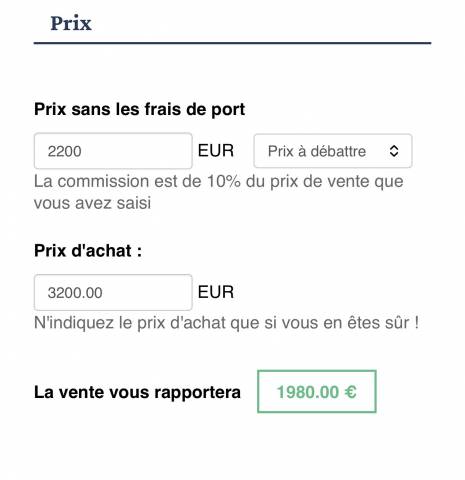Click the word commission in the note
This screenshot has width=465, height=480.
tap(103, 182)
